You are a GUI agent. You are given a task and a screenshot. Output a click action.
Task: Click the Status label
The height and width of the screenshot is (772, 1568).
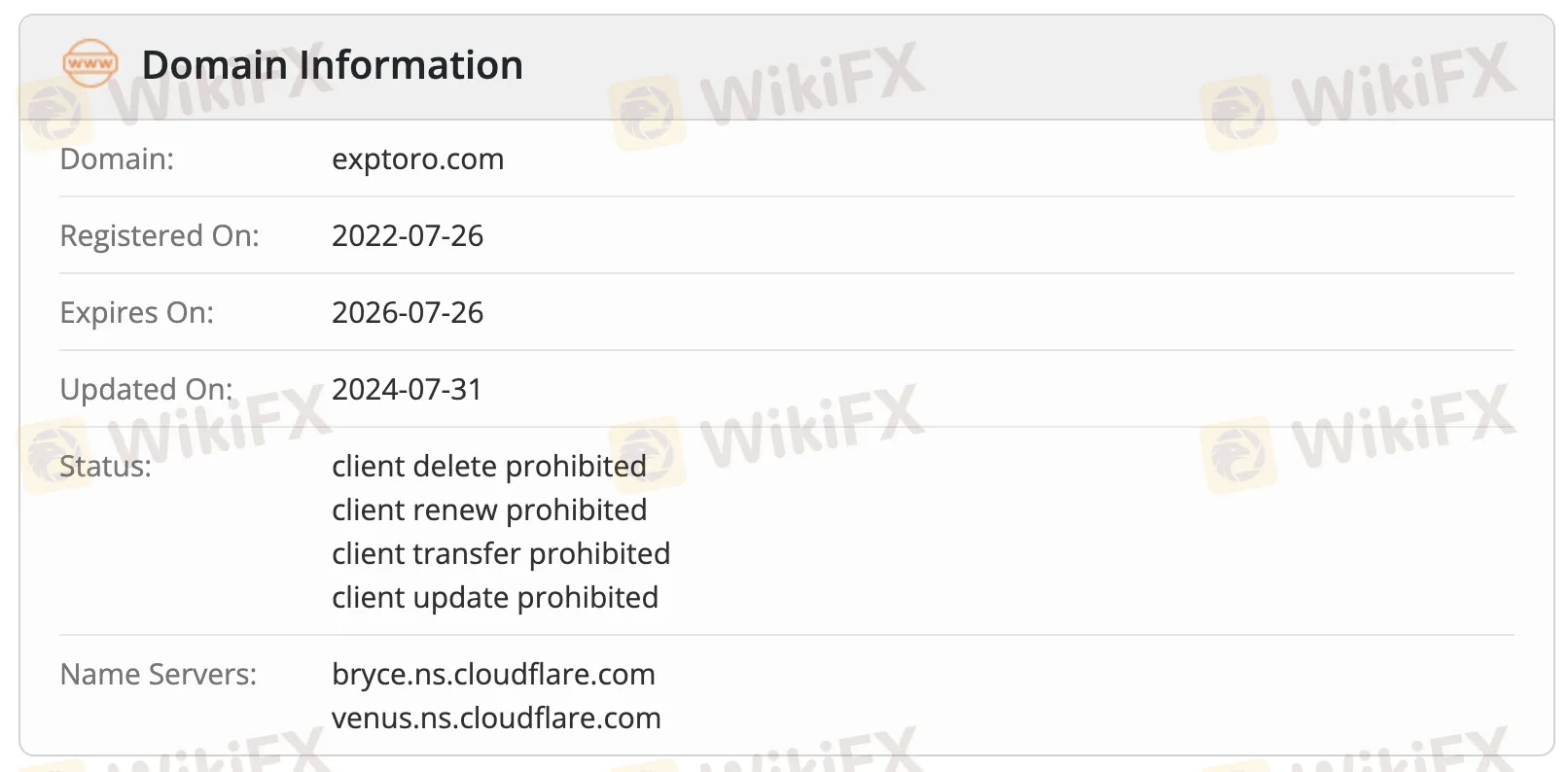pos(105,466)
